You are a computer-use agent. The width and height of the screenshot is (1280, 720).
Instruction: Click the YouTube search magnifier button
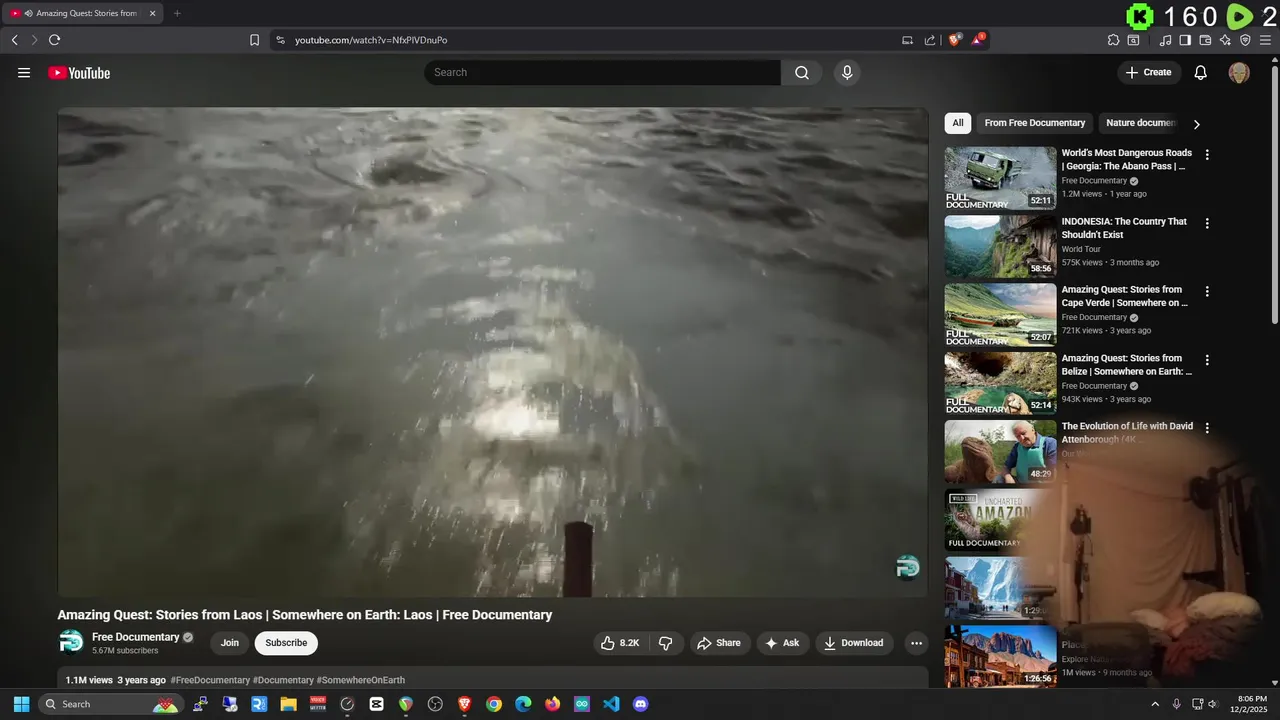point(802,72)
